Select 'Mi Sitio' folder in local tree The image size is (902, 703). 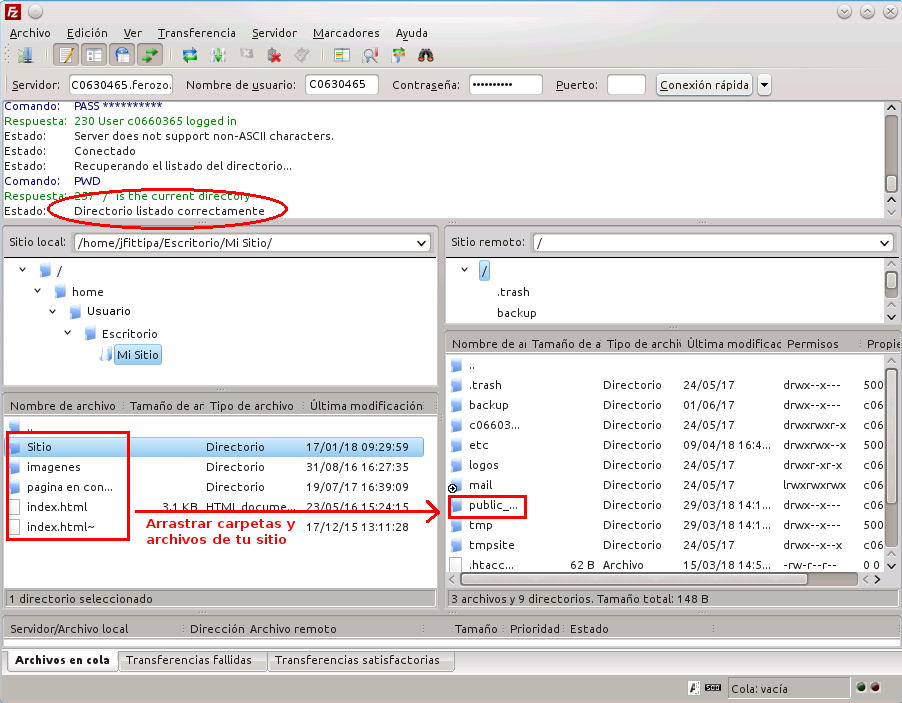(137, 355)
